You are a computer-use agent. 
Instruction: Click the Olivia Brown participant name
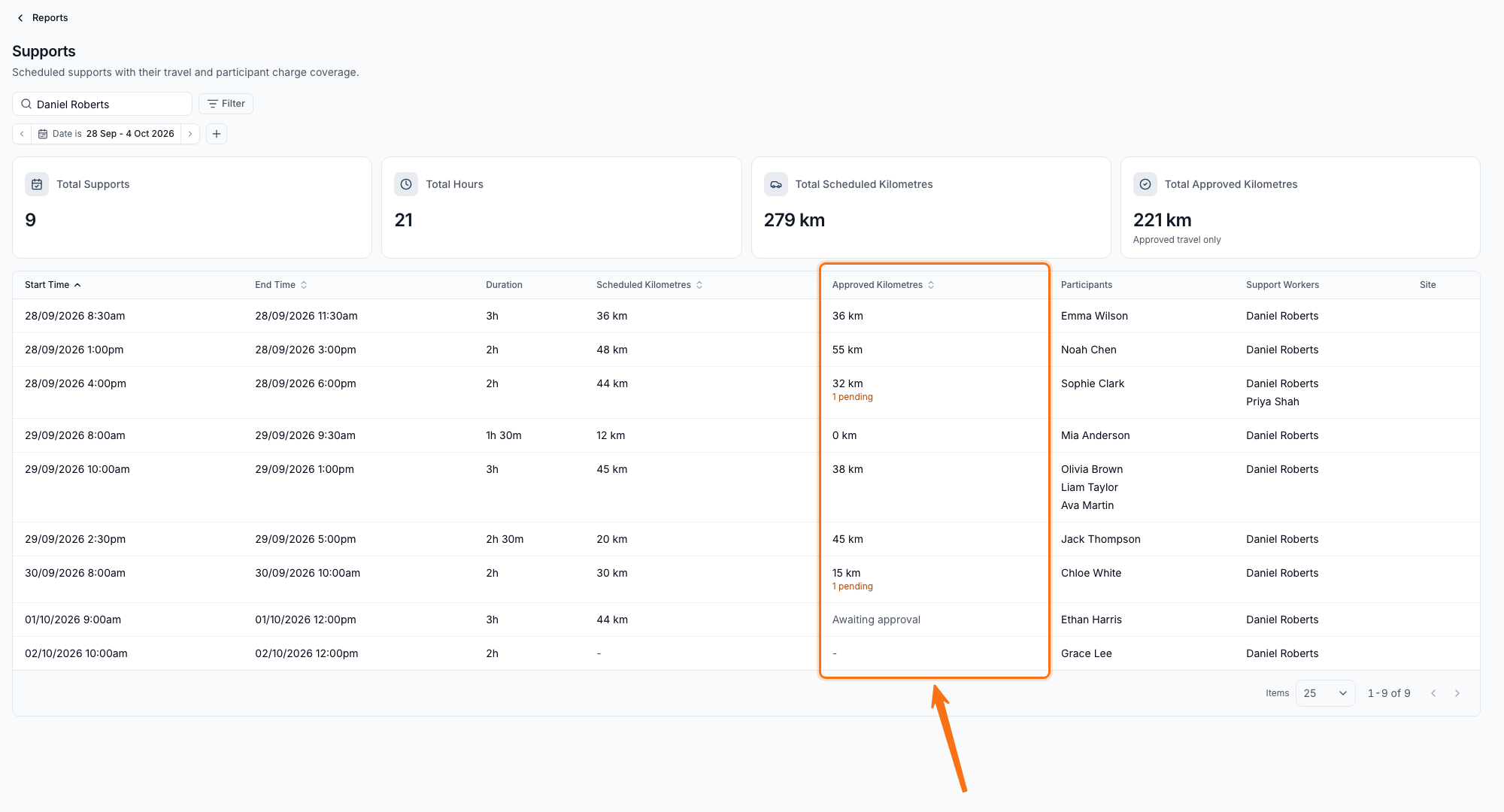1092,469
